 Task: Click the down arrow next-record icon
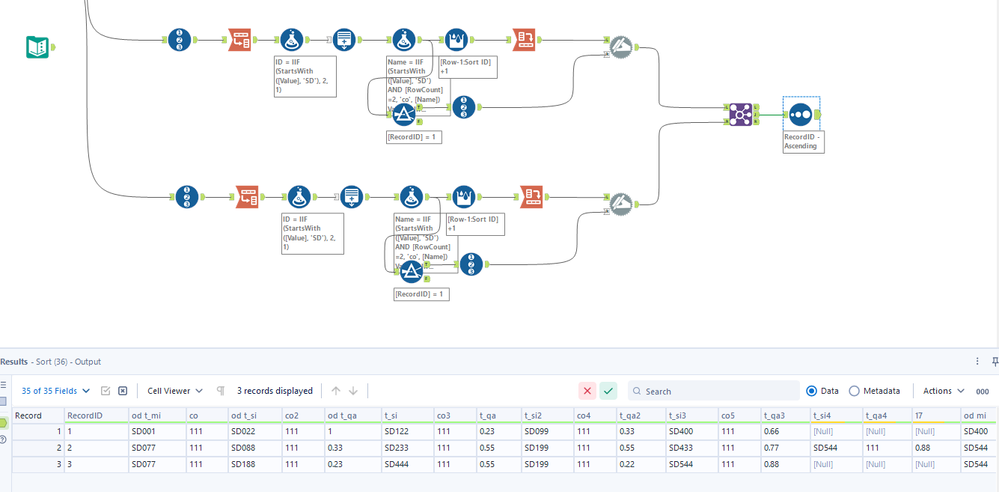(x=354, y=391)
